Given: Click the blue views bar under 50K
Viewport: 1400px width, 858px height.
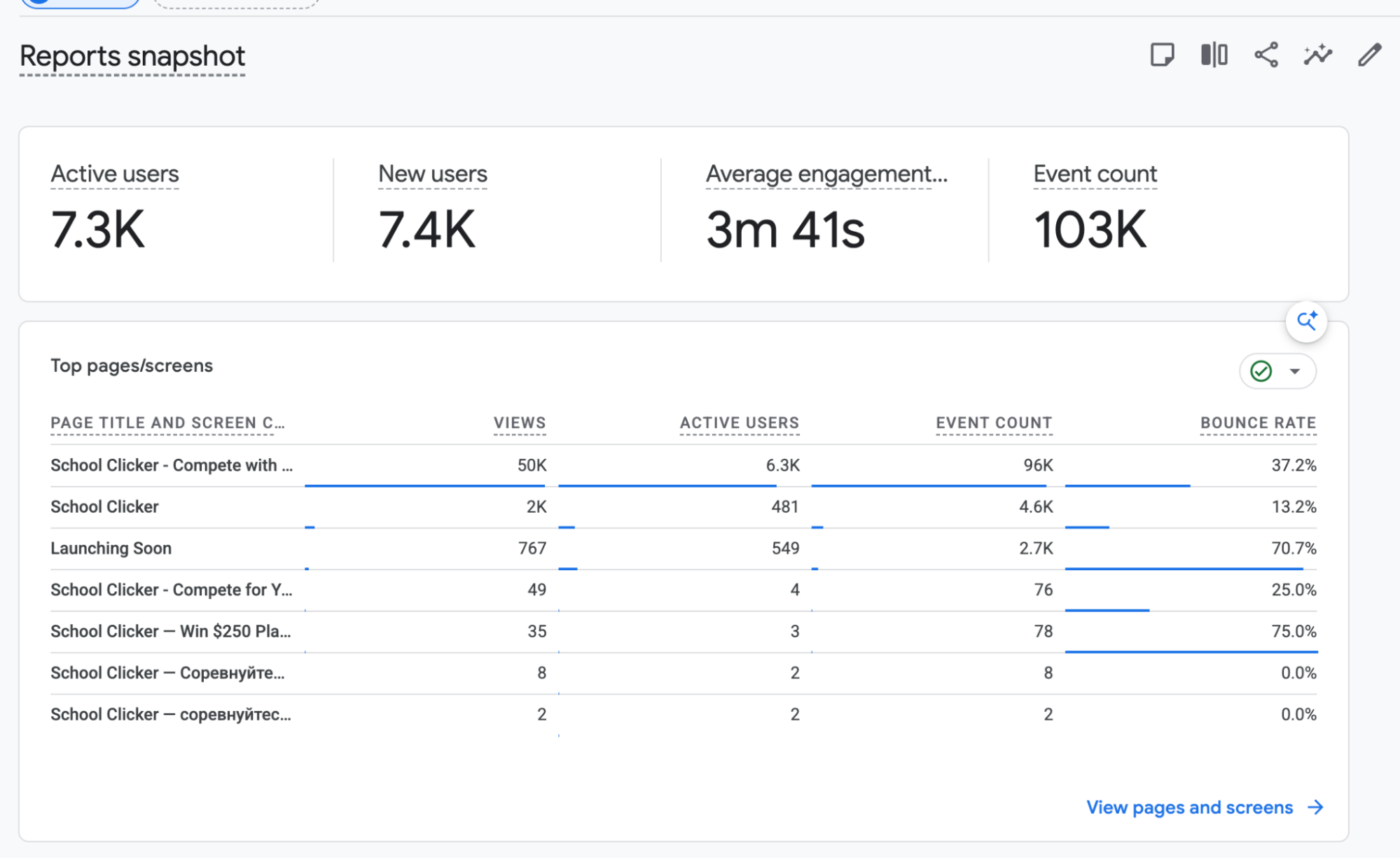Looking at the screenshot, I should point(425,485).
